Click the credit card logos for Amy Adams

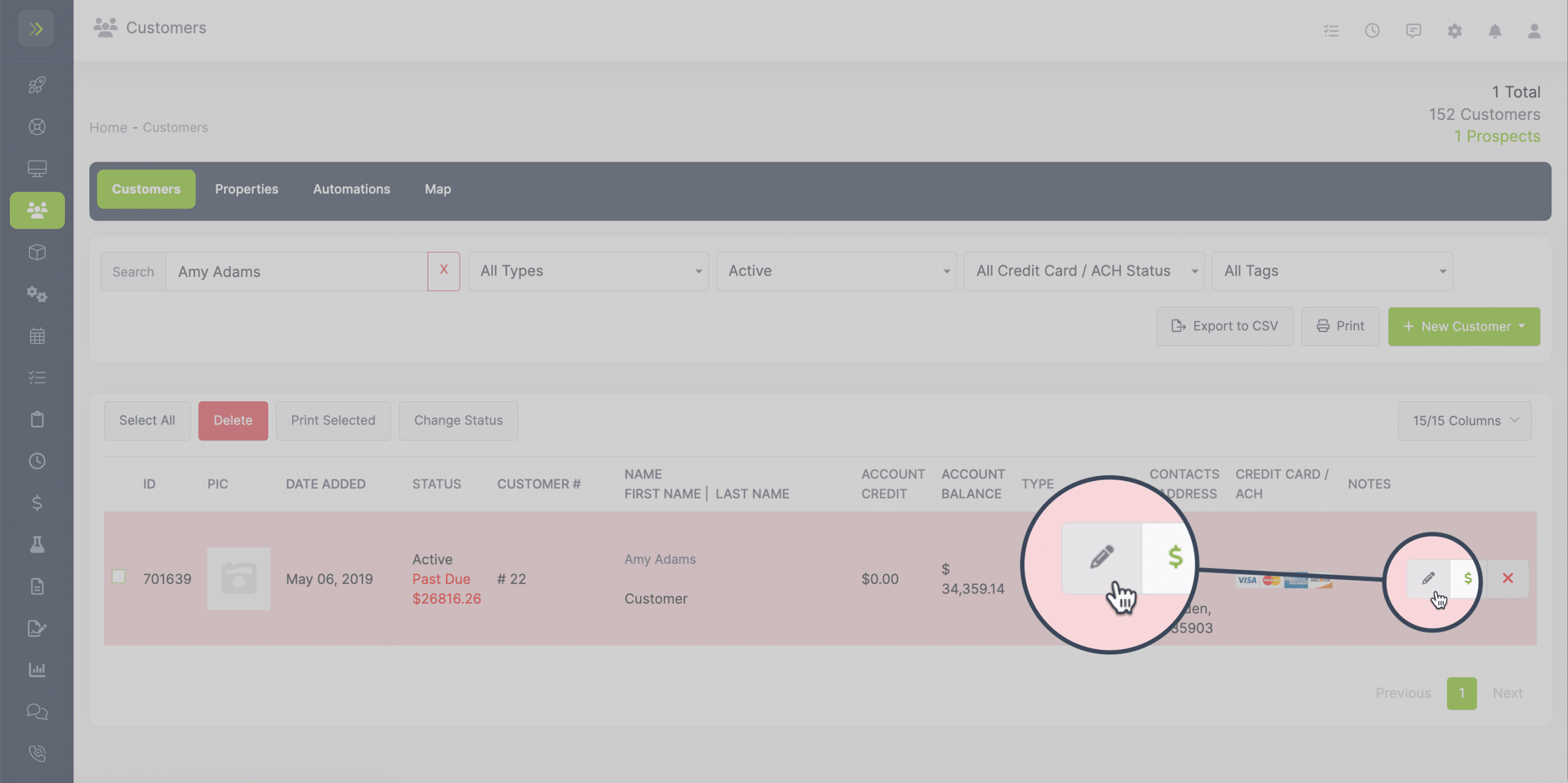click(1284, 580)
